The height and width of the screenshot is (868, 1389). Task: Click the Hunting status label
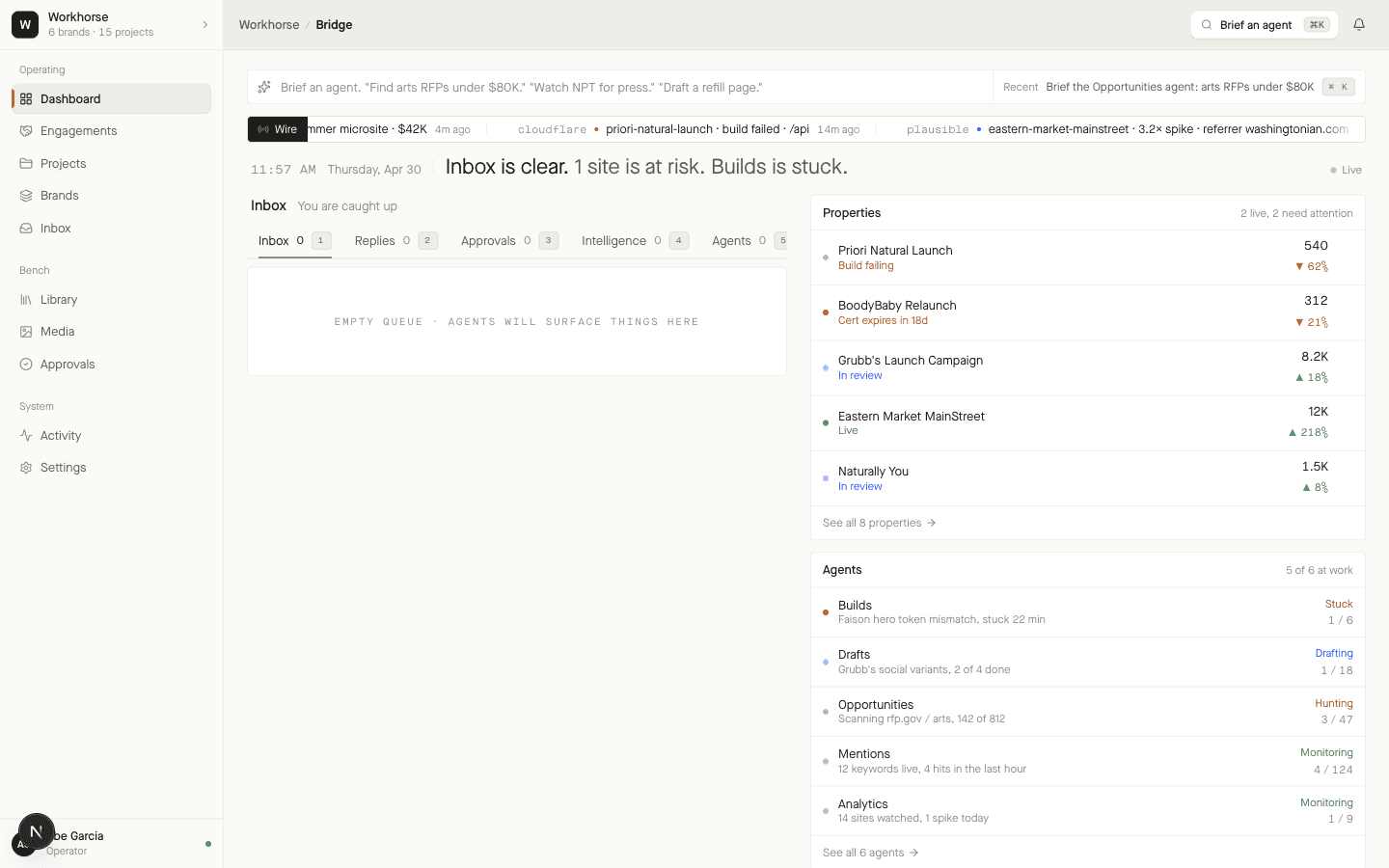[1334, 703]
